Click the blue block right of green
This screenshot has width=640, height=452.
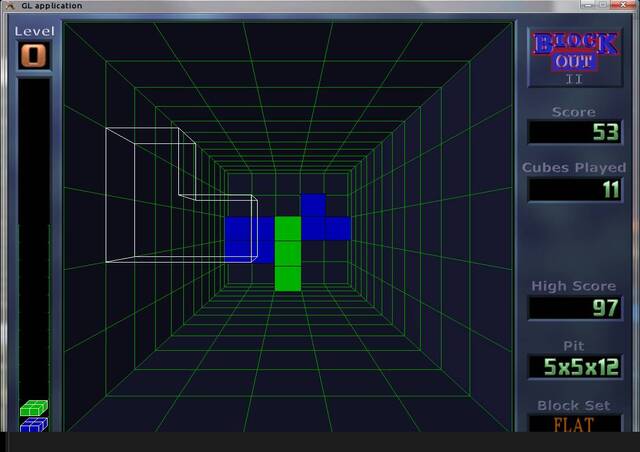pyautogui.click(x=326, y=217)
